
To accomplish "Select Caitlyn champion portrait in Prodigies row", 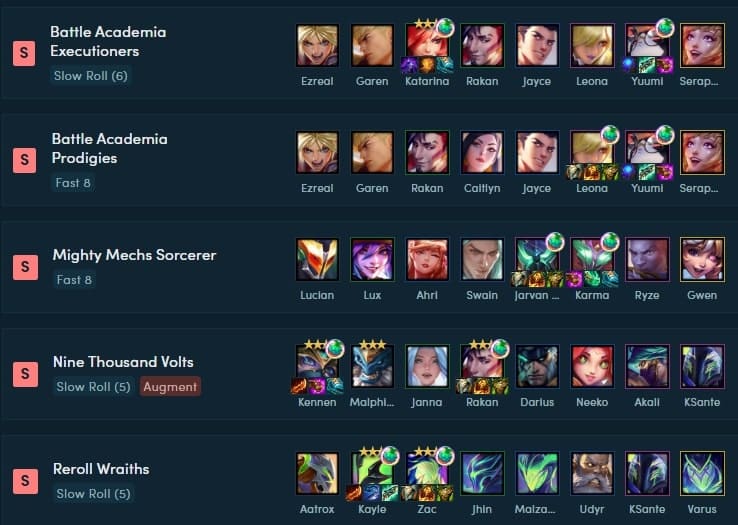I will (x=482, y=153).
